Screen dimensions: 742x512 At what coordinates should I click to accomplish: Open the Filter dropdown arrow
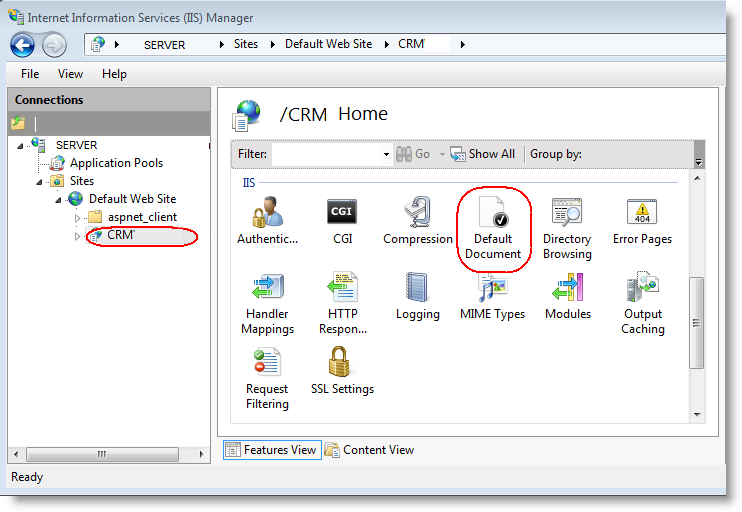pos(386,154)
